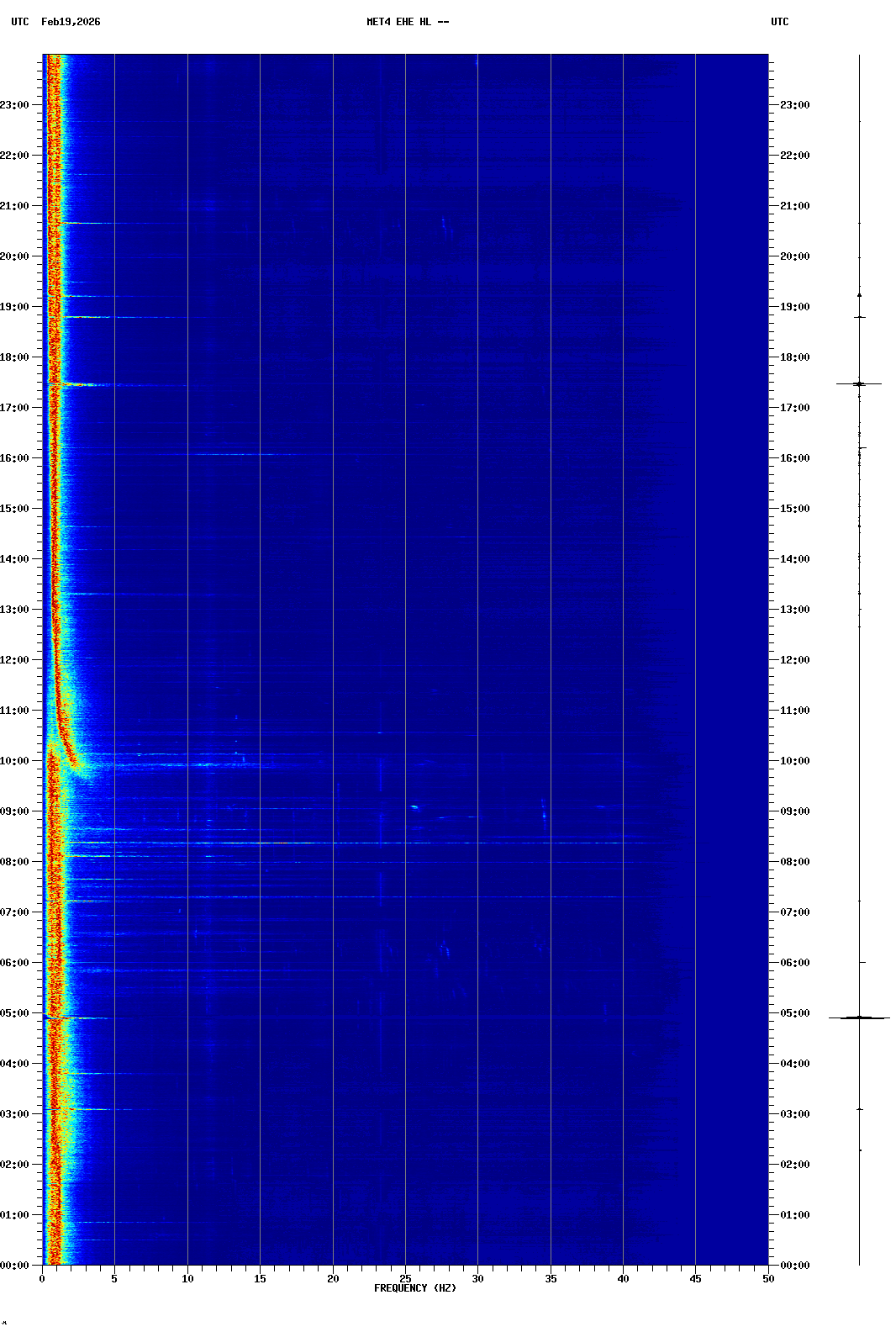
Task: Click the 20:00 label on left time axis
Action: tap(14, 256)
